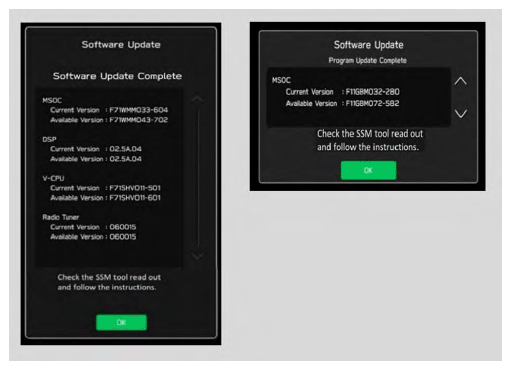Click the SSM tool instructions in left dialog
This screenshot has height=370, width=511.
(109, 282)
